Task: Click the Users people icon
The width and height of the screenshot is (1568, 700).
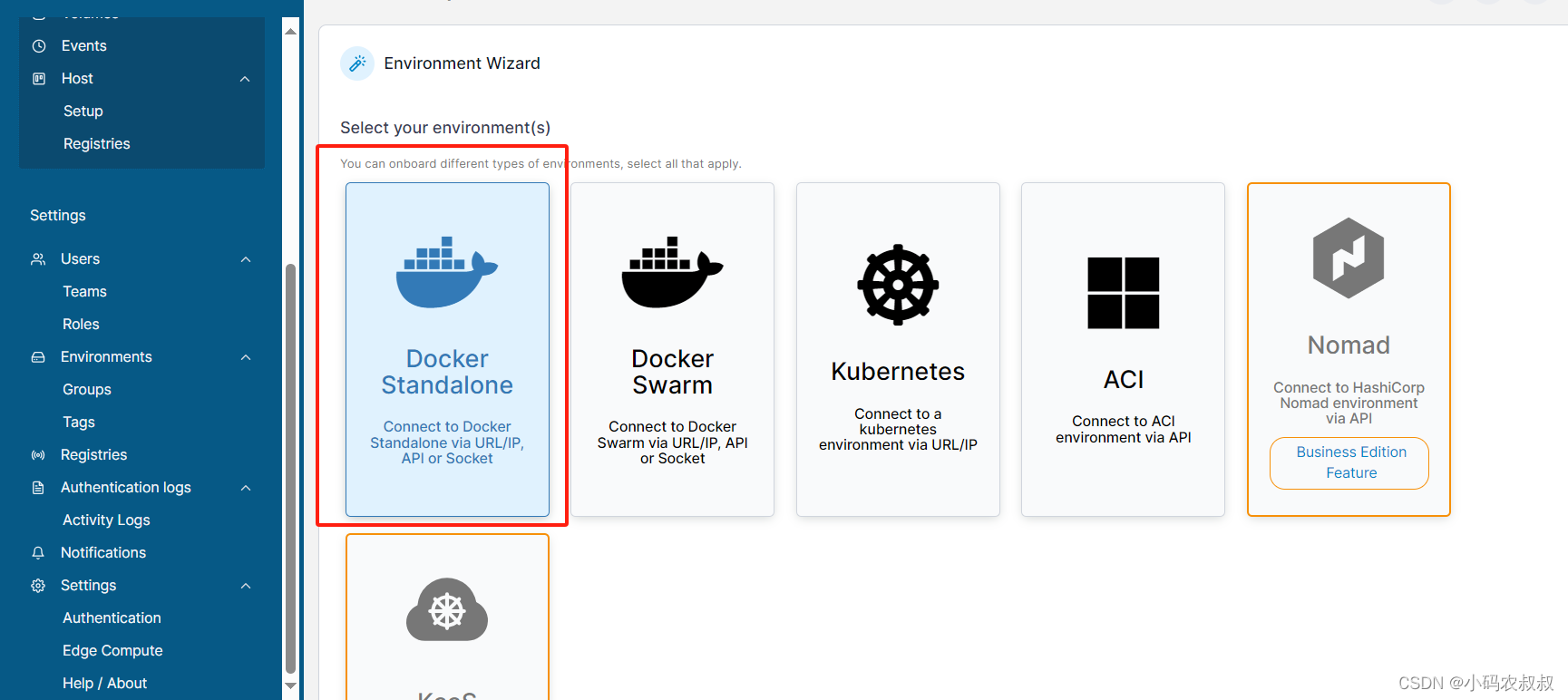Action: pos(38,258)
